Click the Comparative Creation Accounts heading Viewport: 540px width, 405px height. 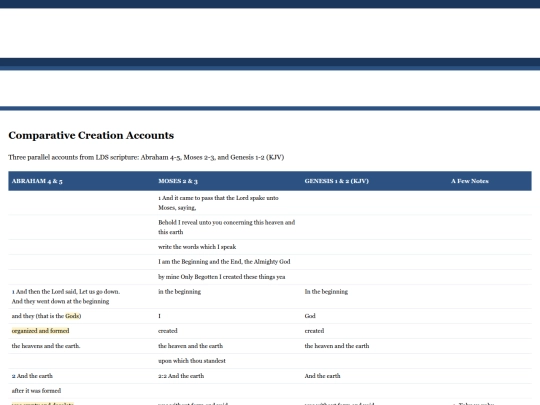91,135
